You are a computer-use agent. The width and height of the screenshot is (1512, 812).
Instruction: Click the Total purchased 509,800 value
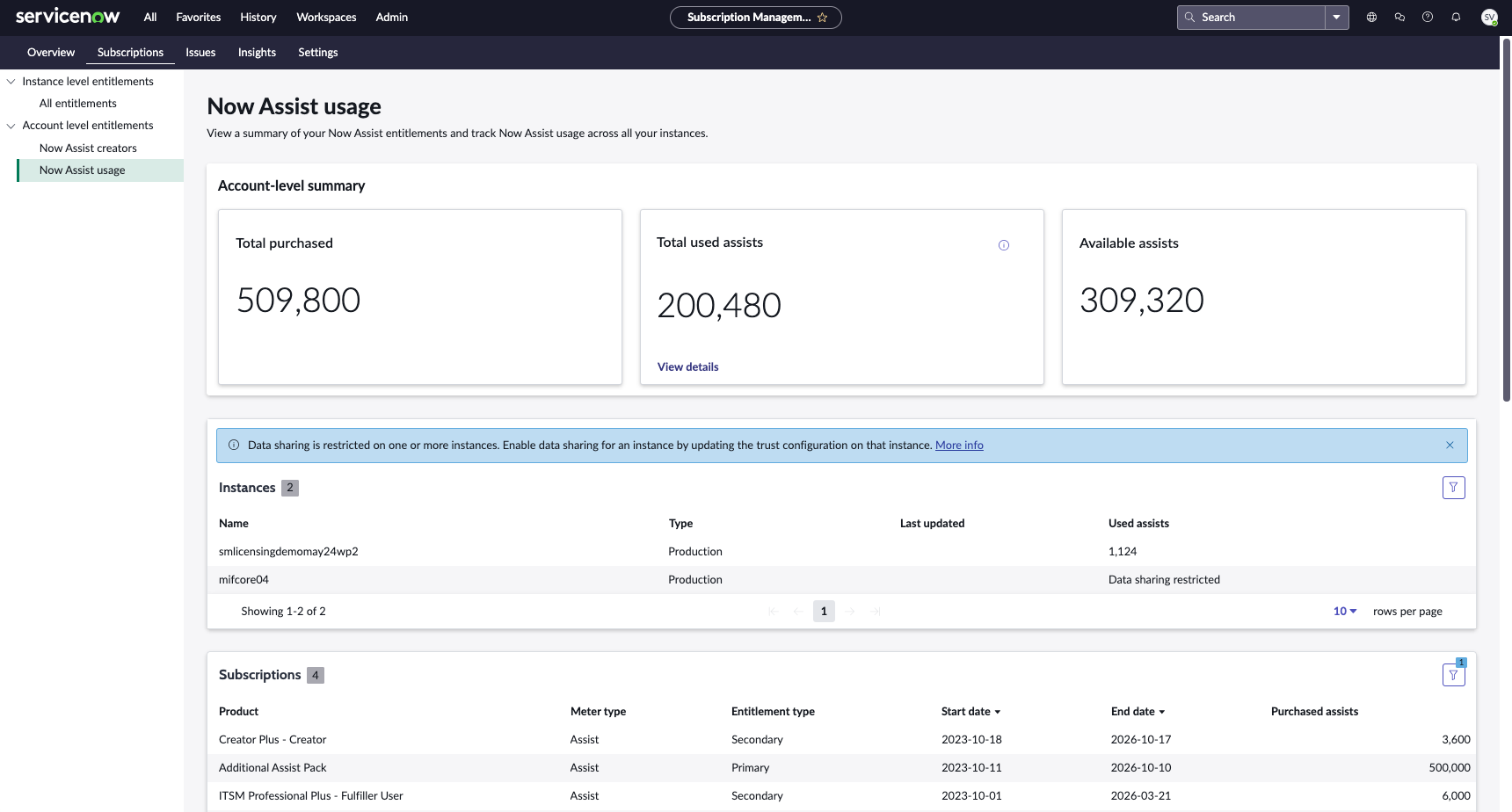298,301
